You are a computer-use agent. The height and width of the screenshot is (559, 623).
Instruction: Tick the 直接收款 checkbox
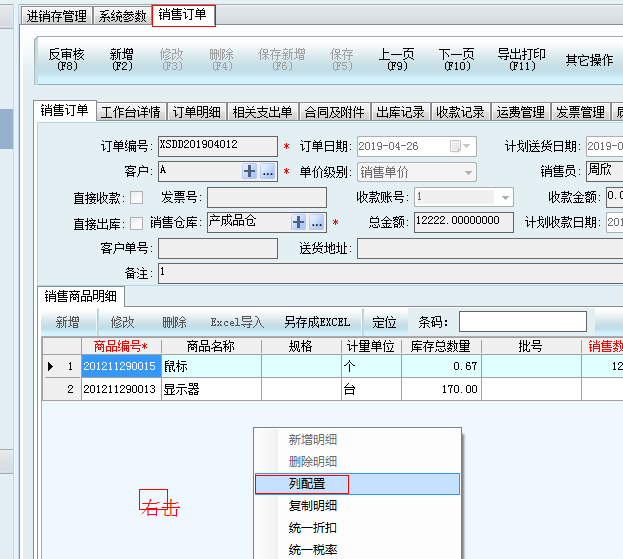pos(136,197)
